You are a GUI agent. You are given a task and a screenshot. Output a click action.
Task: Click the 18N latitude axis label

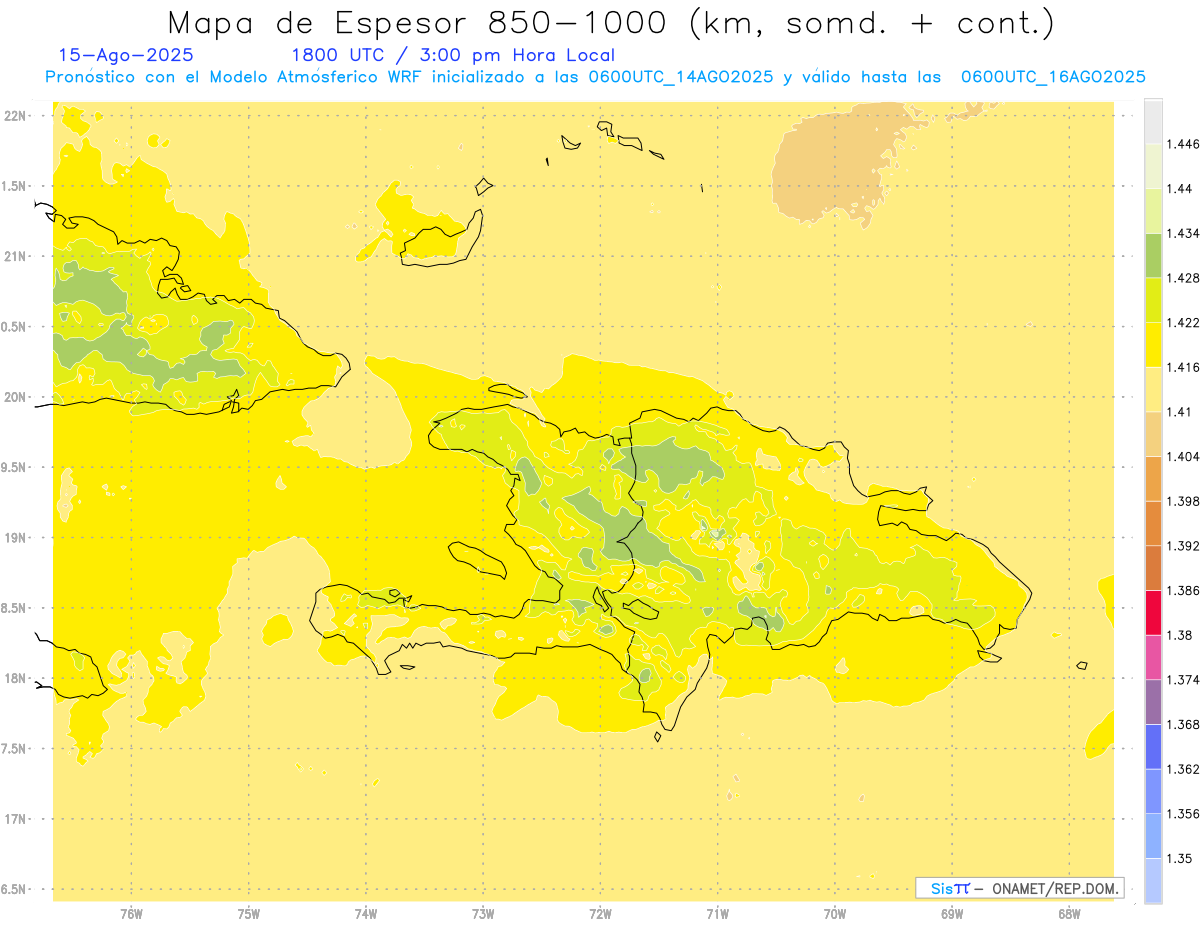(15, 678)
